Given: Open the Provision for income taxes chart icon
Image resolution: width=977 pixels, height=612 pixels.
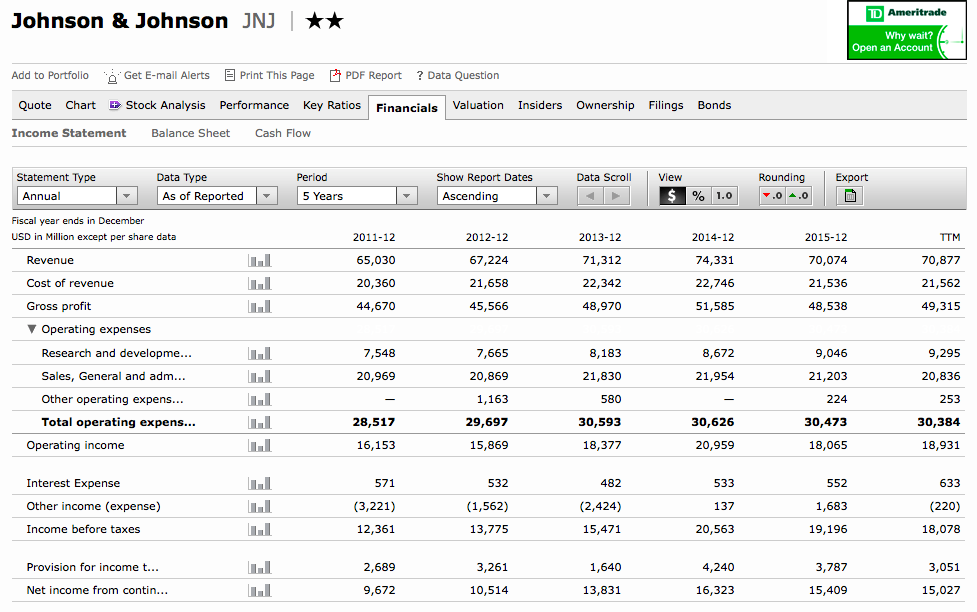Looking at the screenshot, I should 259,568.
